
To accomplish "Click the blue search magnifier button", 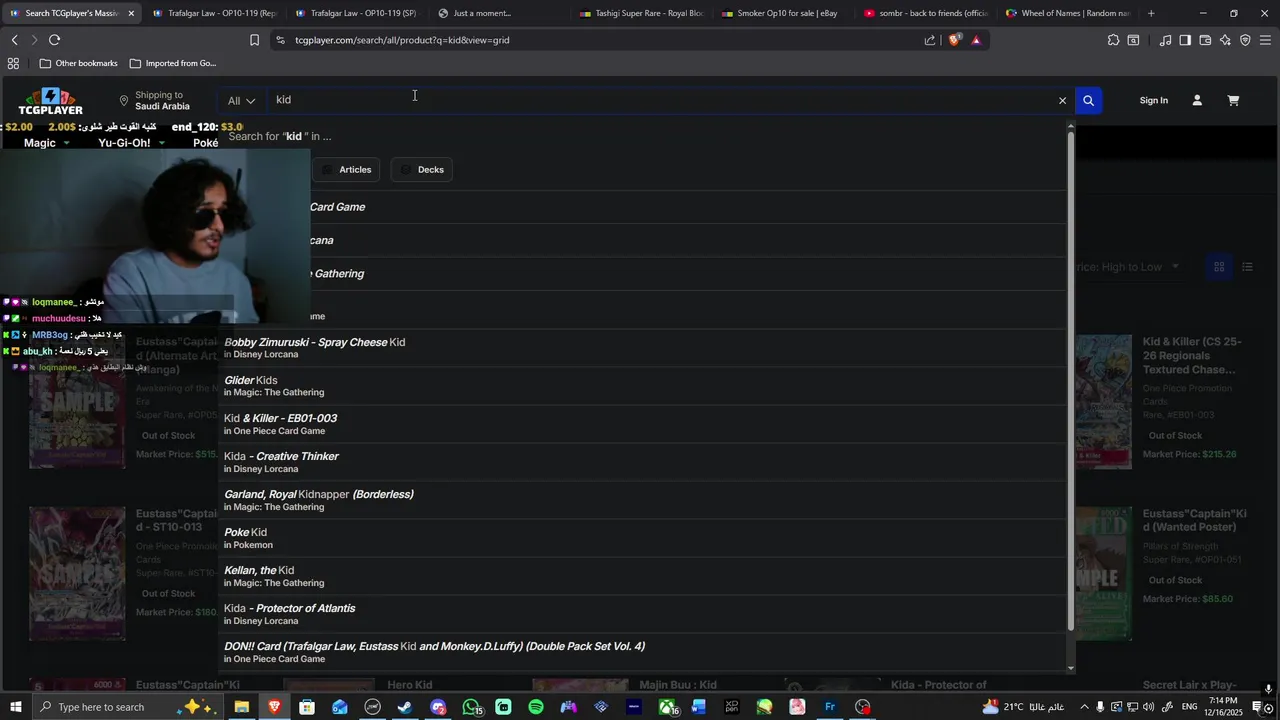I will click(x=1088, y=100).
